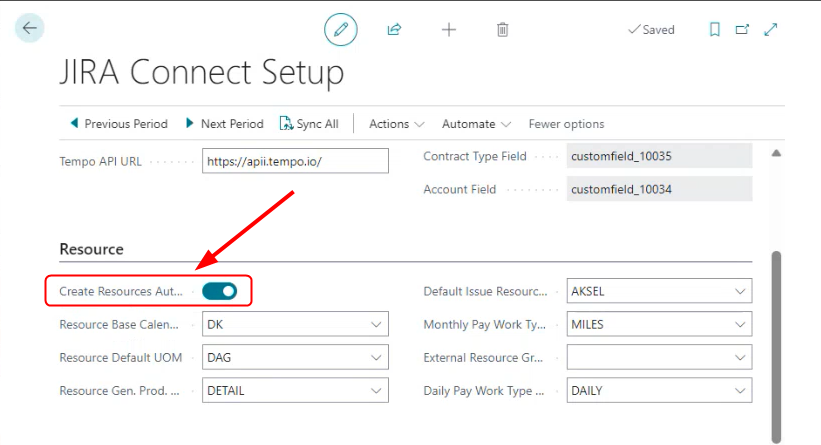The height and width of the screenshot is (445, 821).
Task: Click the bookmark icon
Action: [x=715, y=30]
